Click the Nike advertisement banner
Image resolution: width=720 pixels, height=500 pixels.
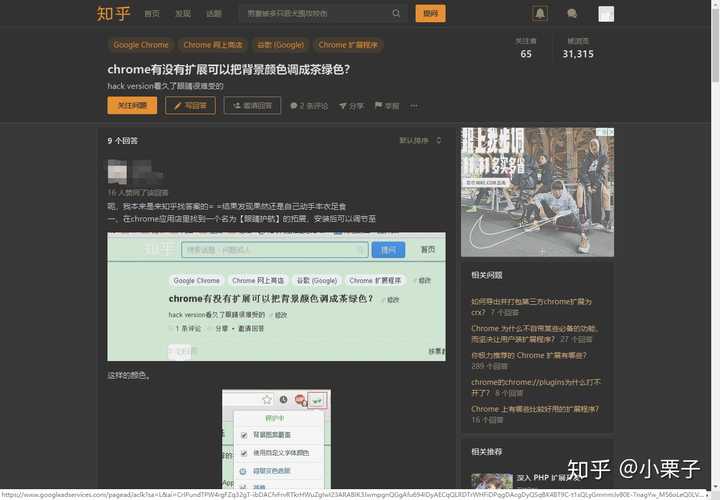click(x=537, y=192)
